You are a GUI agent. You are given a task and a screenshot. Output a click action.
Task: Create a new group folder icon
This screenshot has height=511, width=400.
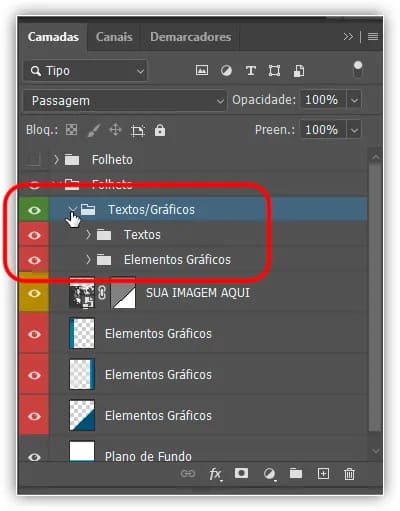coord(296,473)
